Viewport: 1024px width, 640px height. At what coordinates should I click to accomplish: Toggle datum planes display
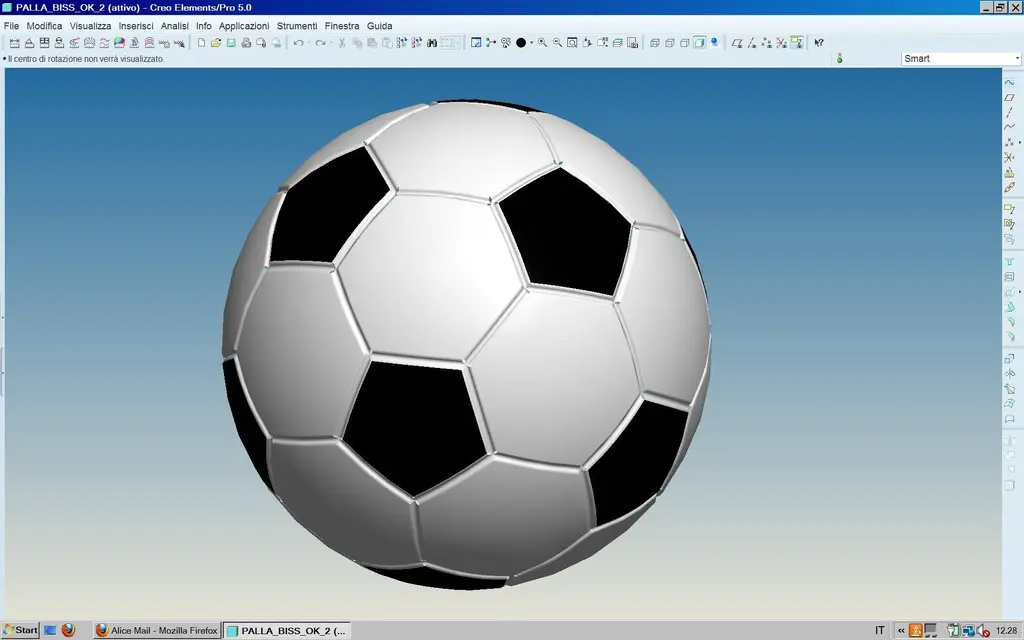tap(737, 43)
